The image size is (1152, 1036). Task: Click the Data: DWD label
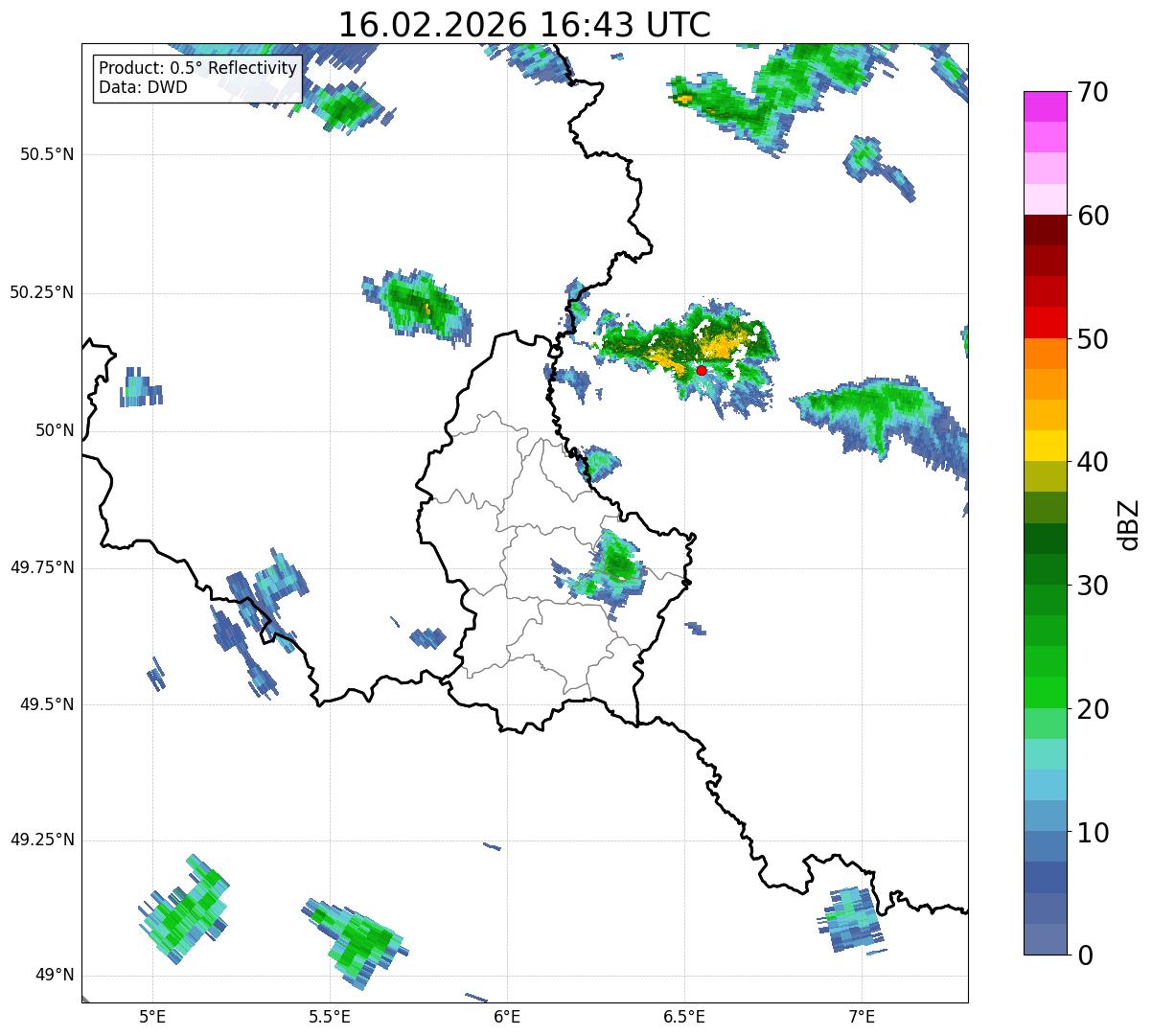tap(144, 87)
